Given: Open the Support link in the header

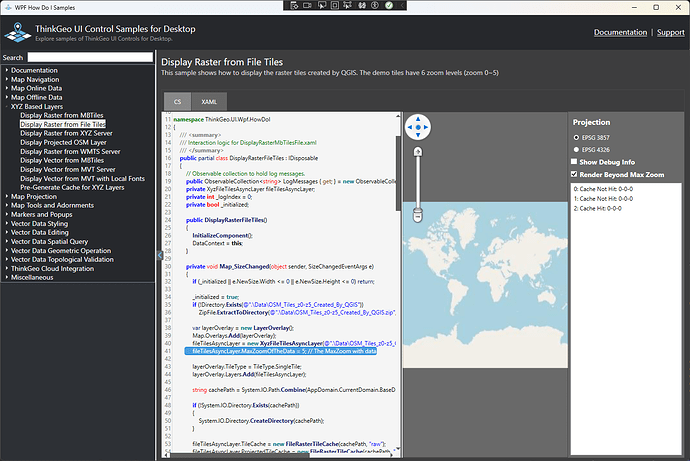Looking at the screenshot, I should point(671,32).
